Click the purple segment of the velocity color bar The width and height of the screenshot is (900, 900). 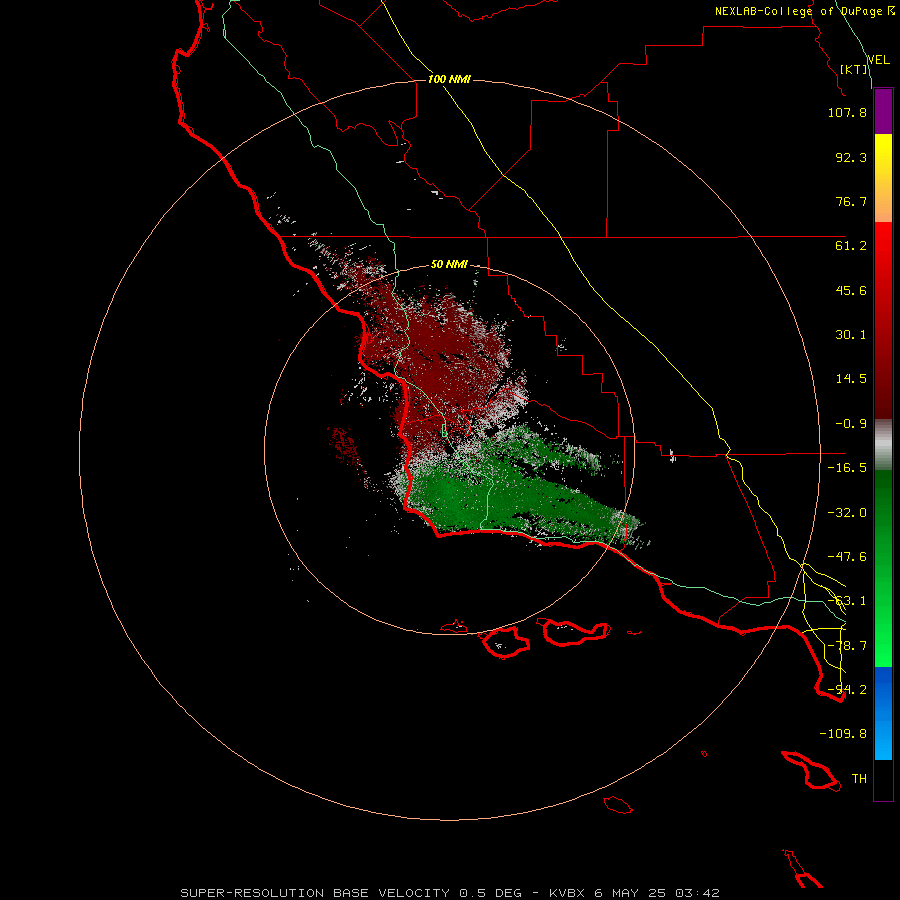point(883,111)
